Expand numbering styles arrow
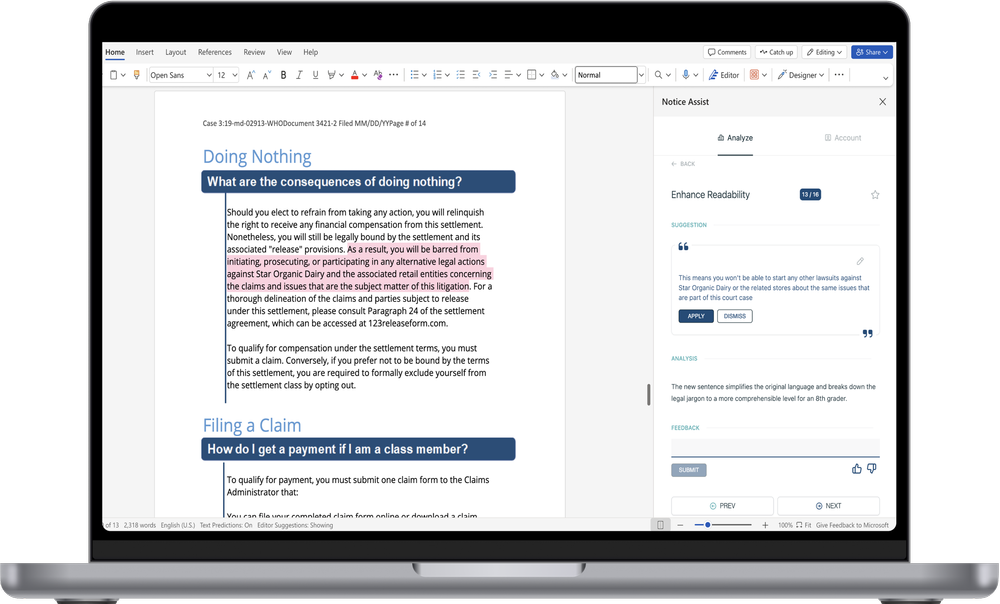This screenshot has height=604, width=1000. point(447,75)
